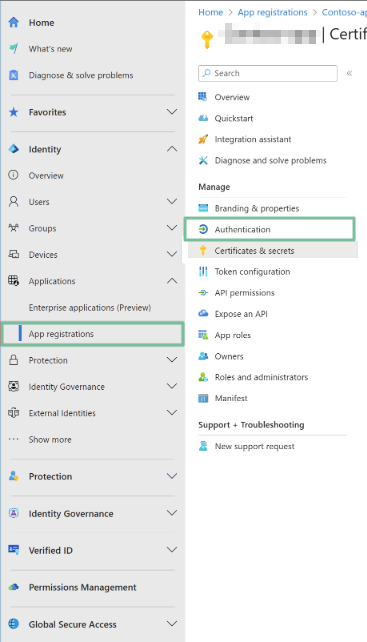This screenshot has width=367, height=642.
Task: Click the App roles grid icon
Action: pos(203,335)
